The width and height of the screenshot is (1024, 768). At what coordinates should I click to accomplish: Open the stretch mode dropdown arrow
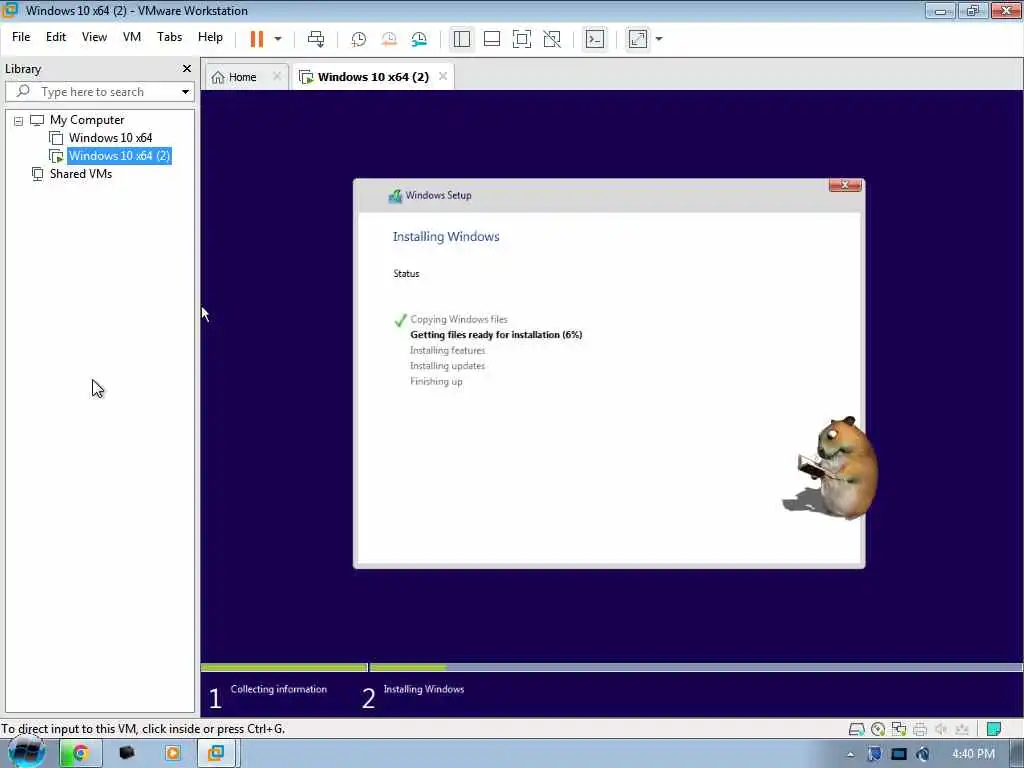[659, 39]
